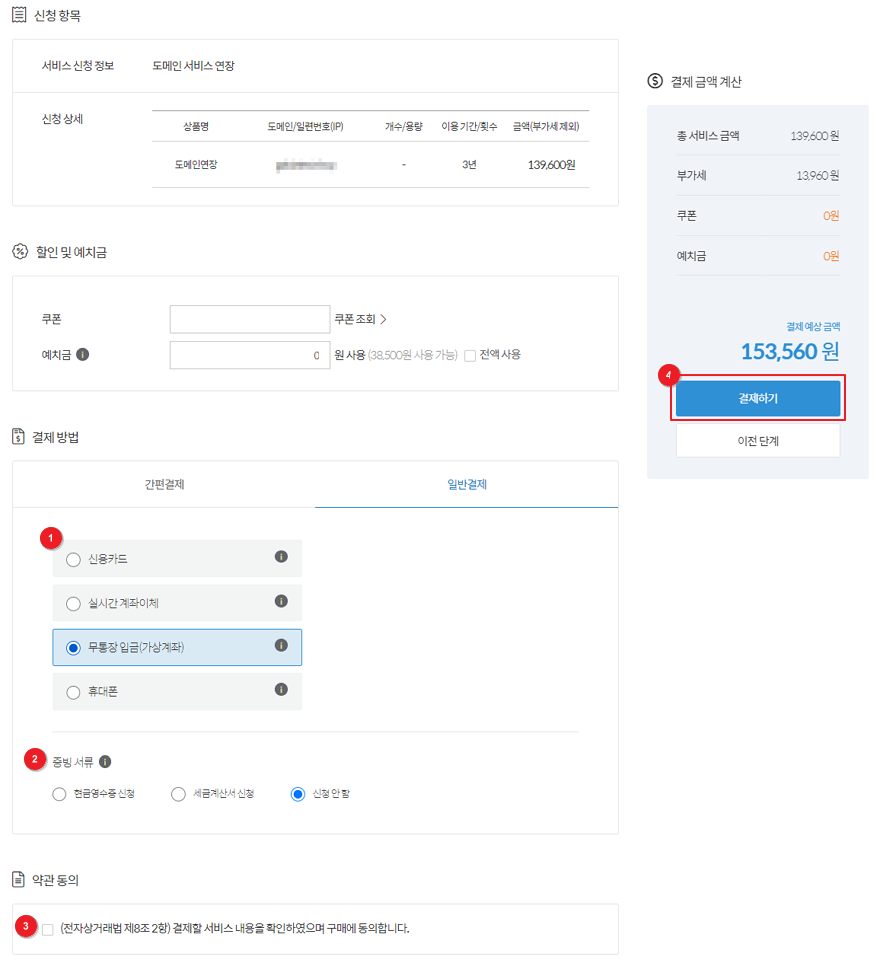Open 쿠폰 조회 link
This screenshot has width=880, height=966.
(x=360, y=319)
